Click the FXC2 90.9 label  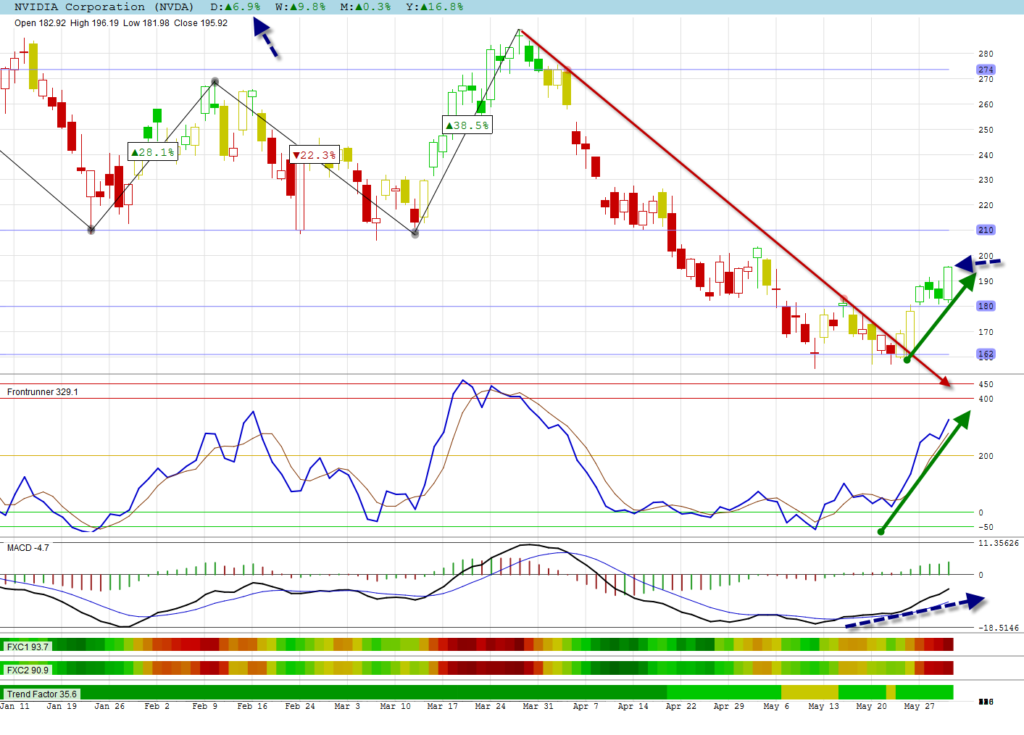[27, 670]
